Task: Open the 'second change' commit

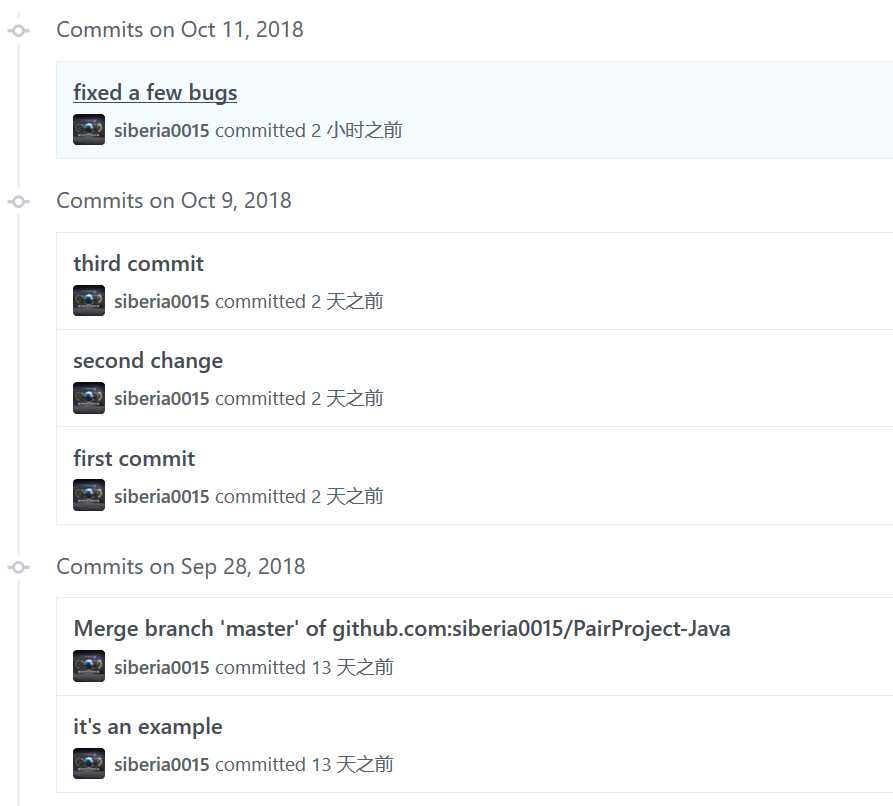Action: tap(148, 361)
